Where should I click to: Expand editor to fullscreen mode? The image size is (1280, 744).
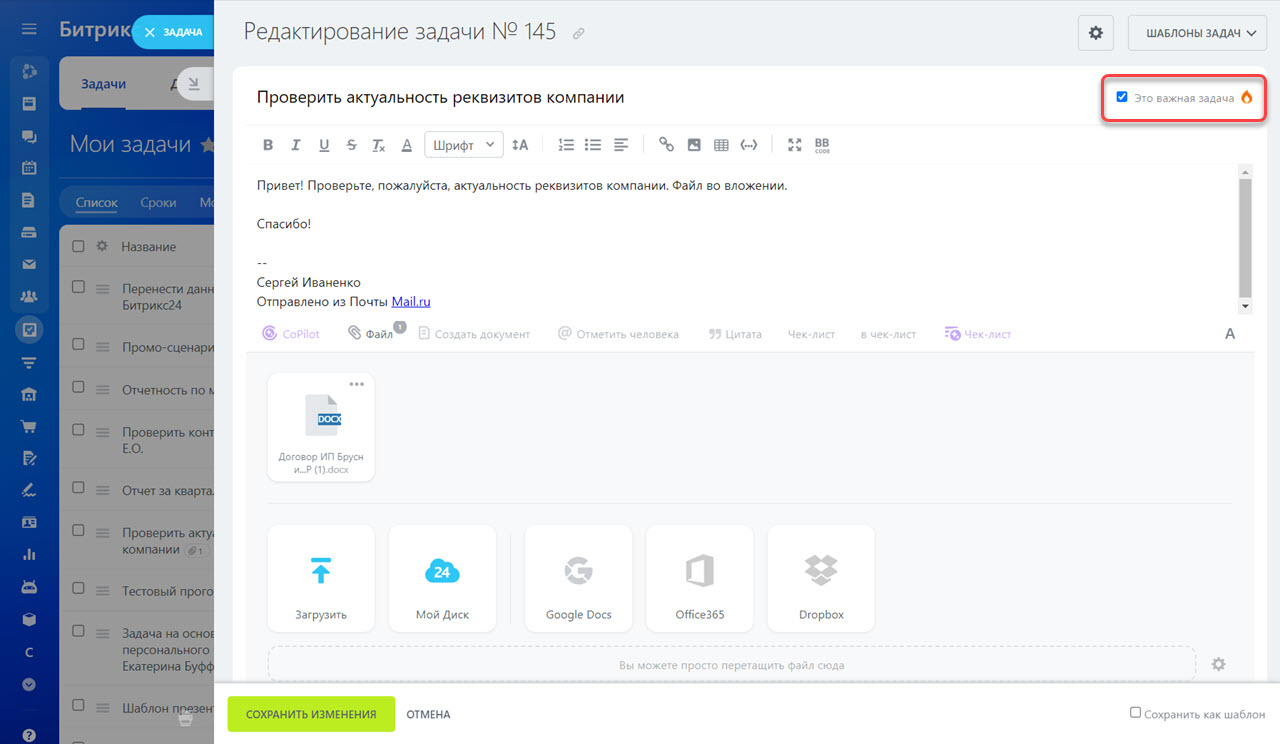click(x=795, y=145)
